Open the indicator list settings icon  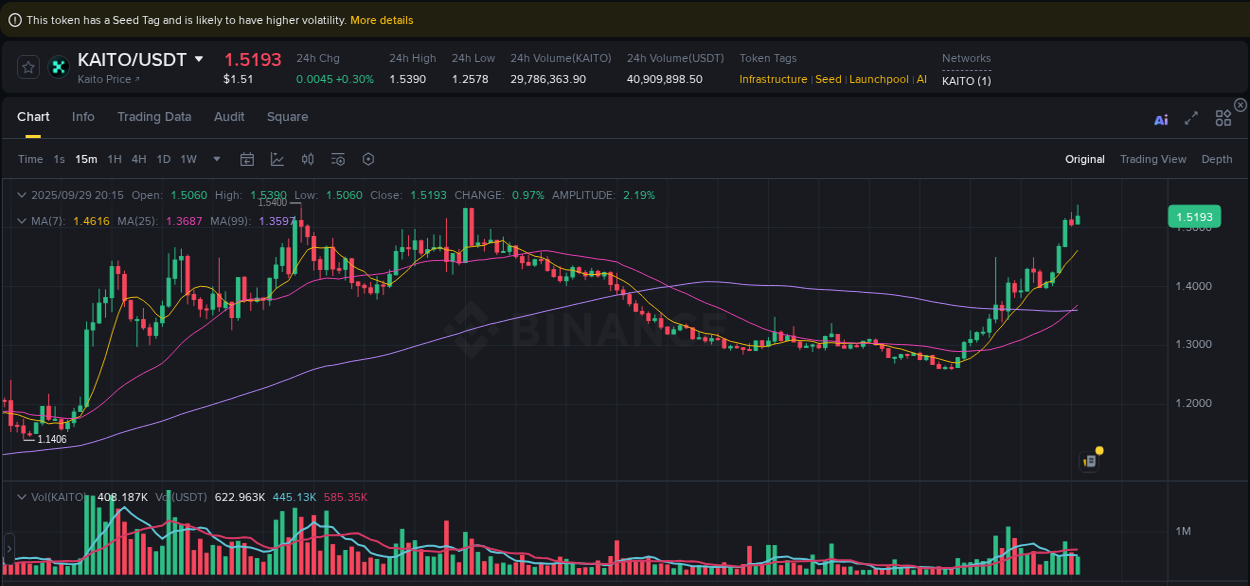tap(337, 159)
